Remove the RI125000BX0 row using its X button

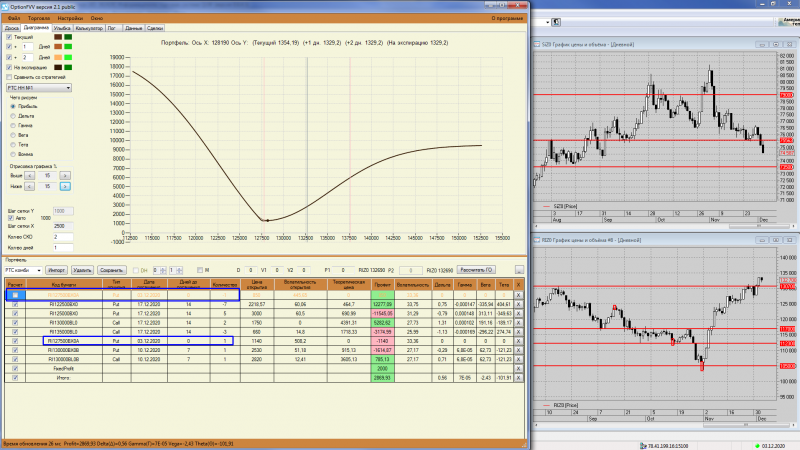coord(518,313)
